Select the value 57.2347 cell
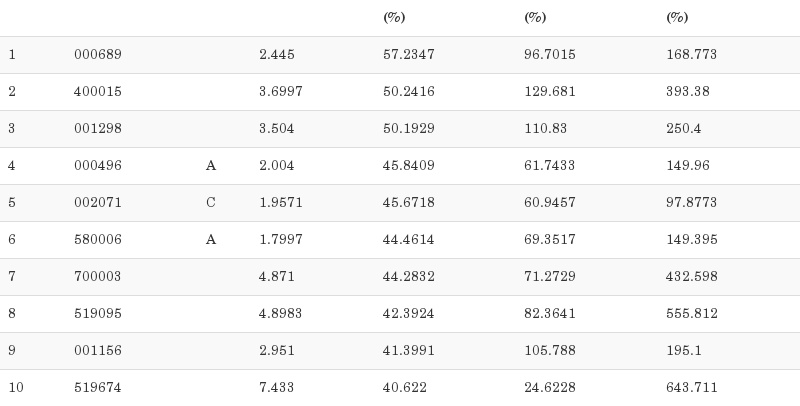Screen dimensions: 800x406 click(x=409, y=55)
